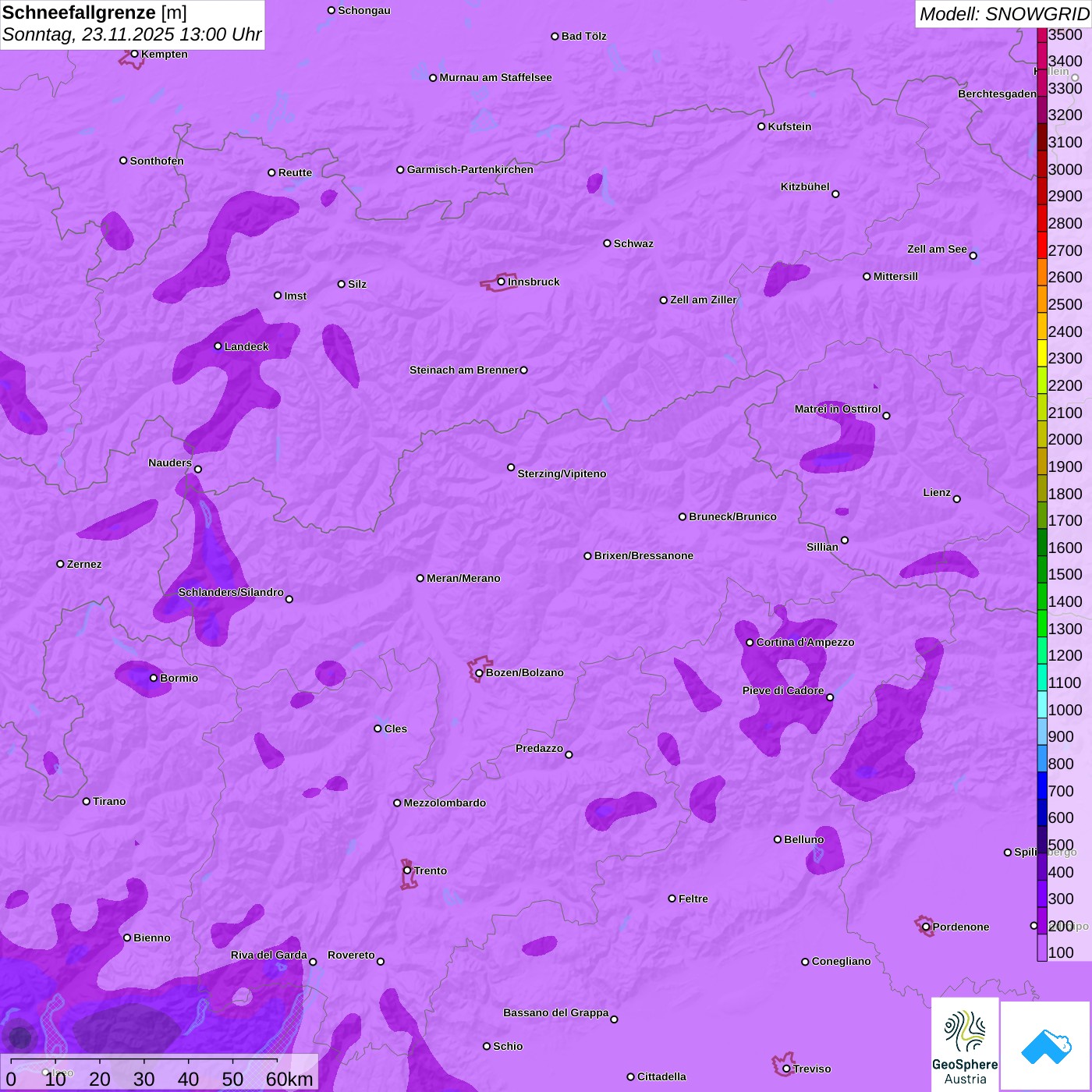The height and width of the screenshot is (1092, 1092).
Task: Click the Innsbruck city marker
Action: 501,282
